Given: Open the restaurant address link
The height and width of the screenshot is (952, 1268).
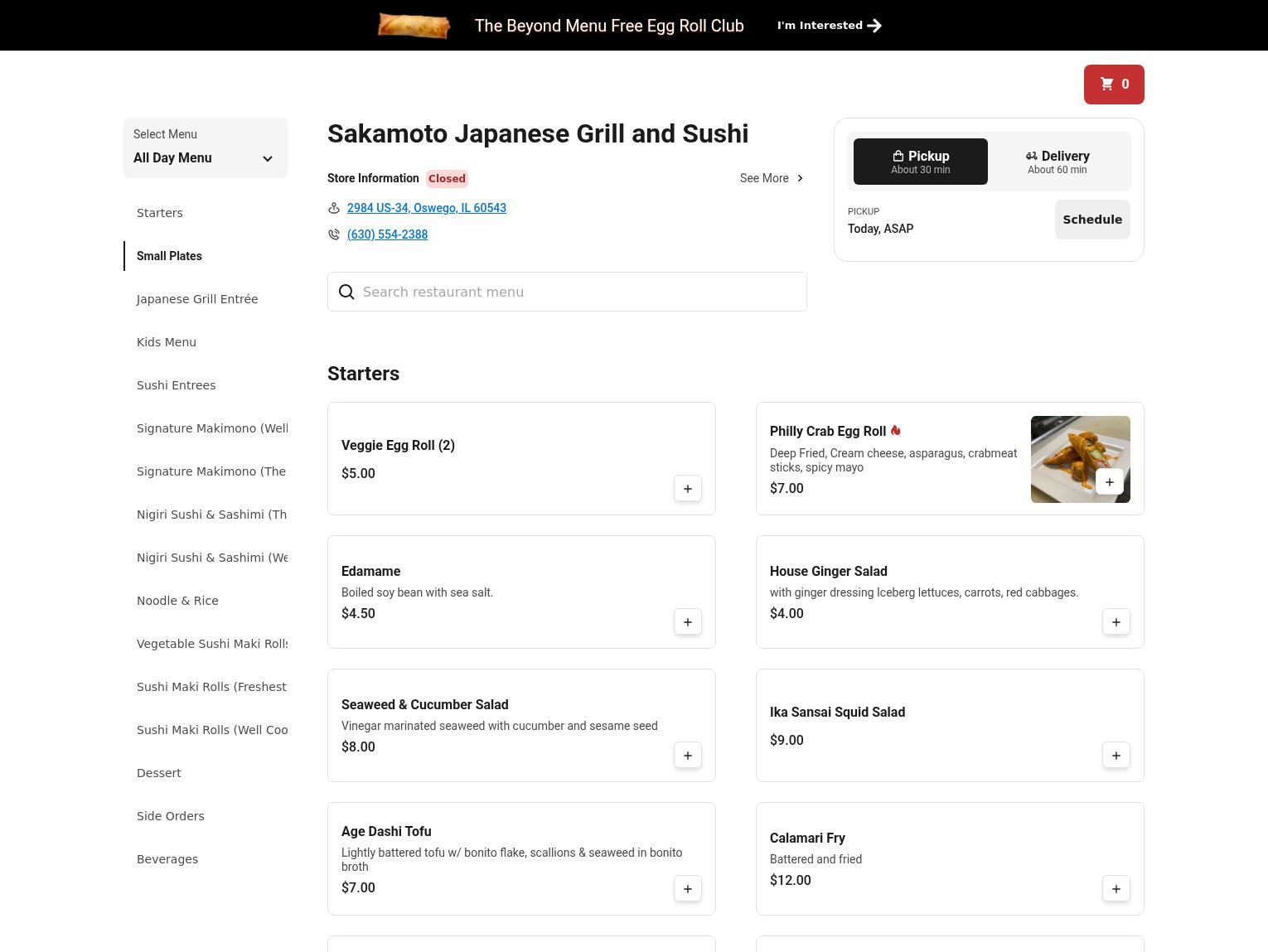Looking at the screenshot, I should [426, 208].
